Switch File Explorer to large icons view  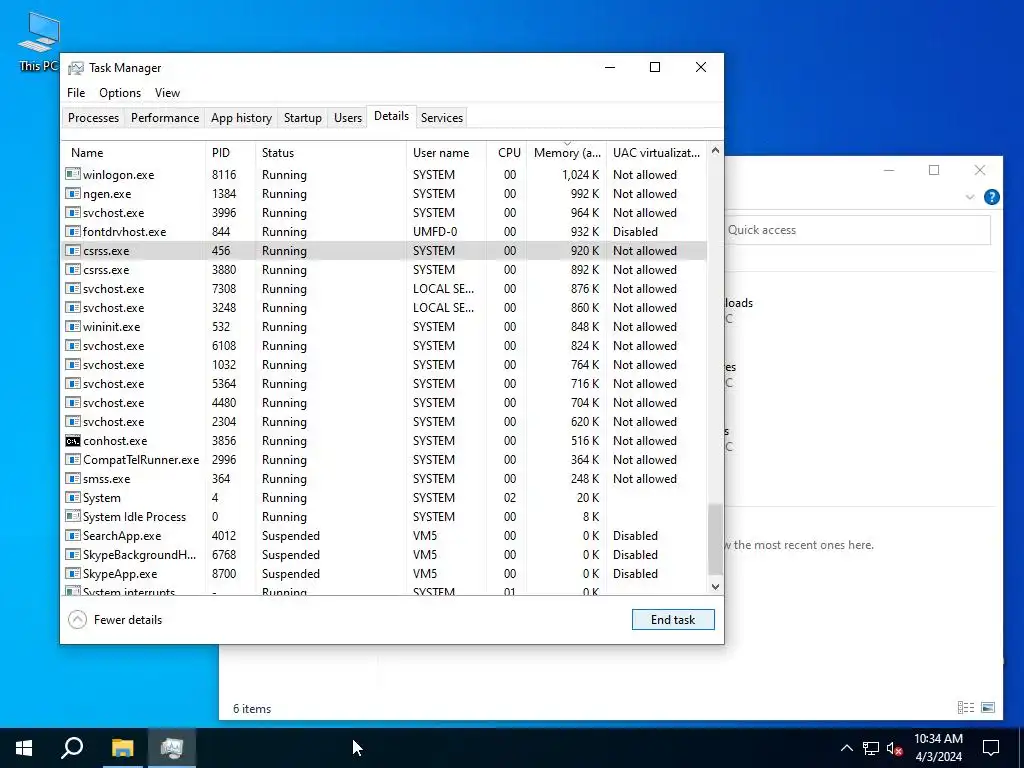[x=988, y=707]
